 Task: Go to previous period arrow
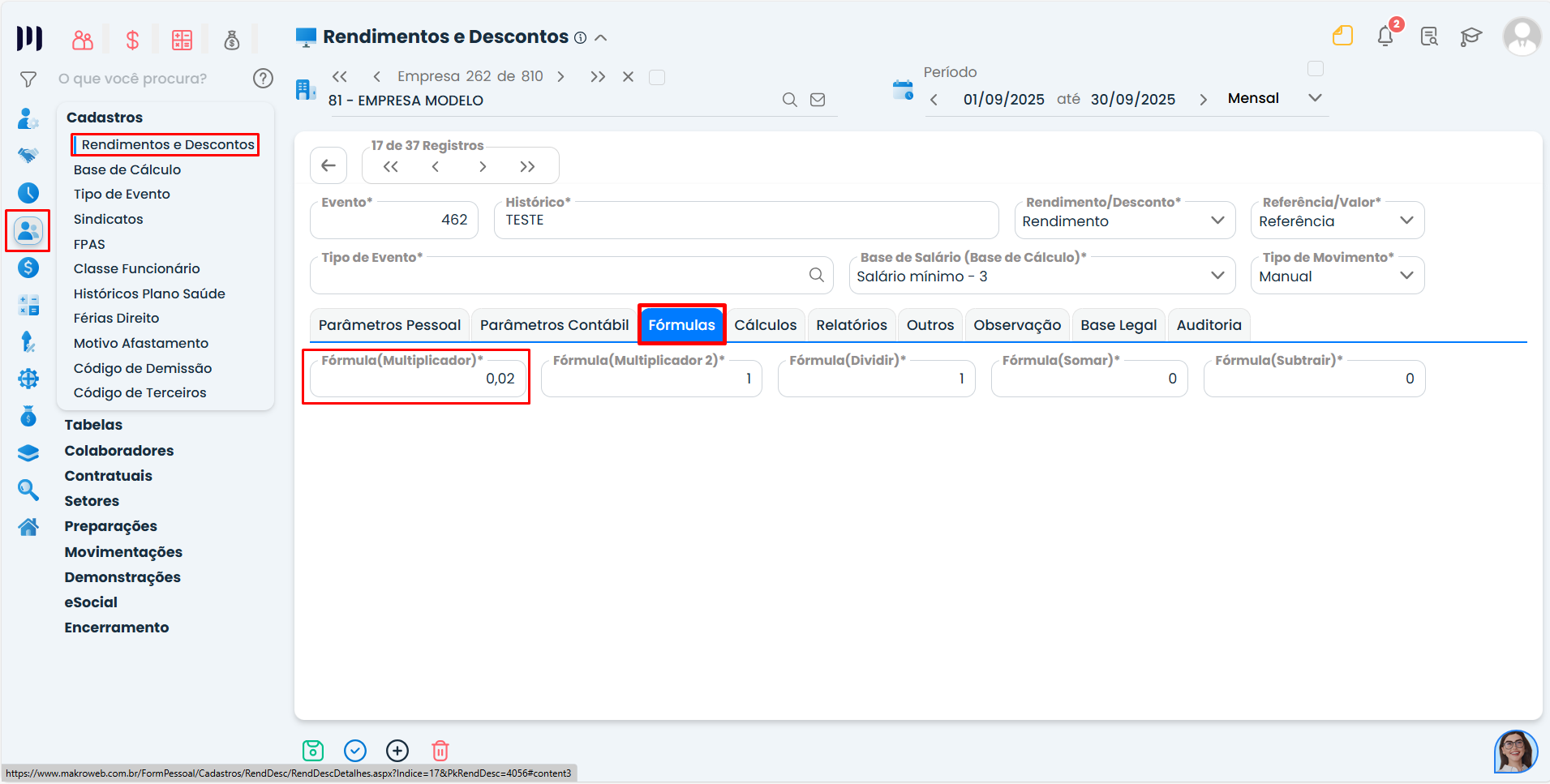(934, 100)
